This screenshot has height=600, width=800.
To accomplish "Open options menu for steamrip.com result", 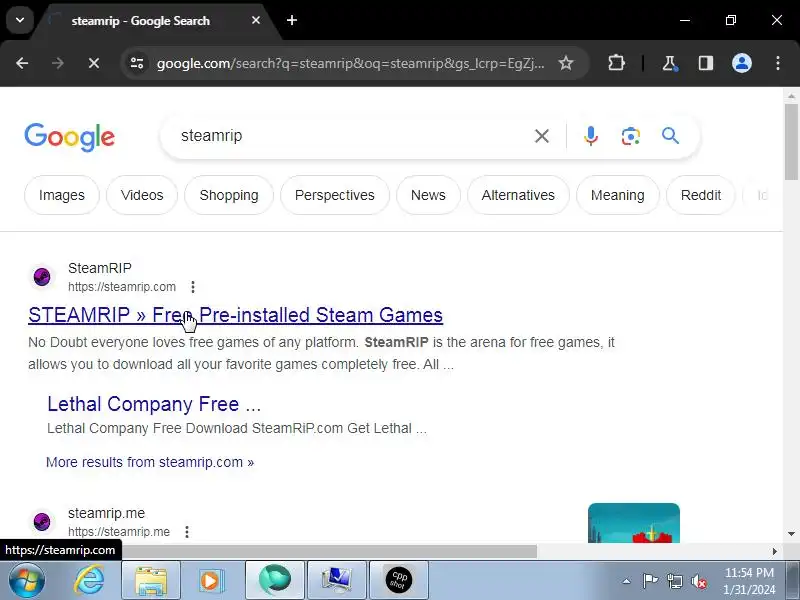I will click(193, 287).
